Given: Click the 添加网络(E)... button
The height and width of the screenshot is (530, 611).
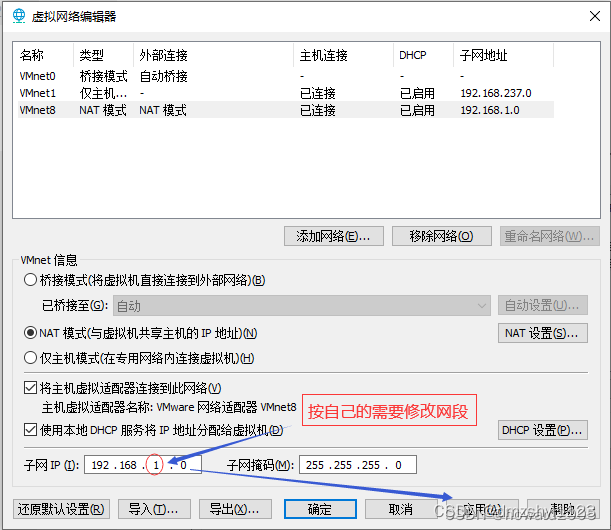Looking at the screenshot, I should [x=334, y=236].
